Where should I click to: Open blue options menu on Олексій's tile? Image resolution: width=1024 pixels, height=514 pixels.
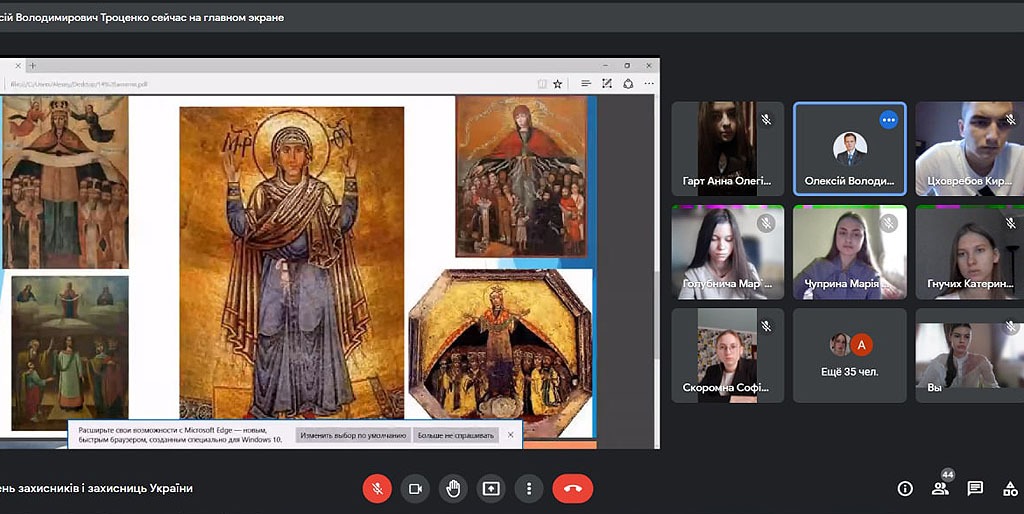tap(888, 120)
